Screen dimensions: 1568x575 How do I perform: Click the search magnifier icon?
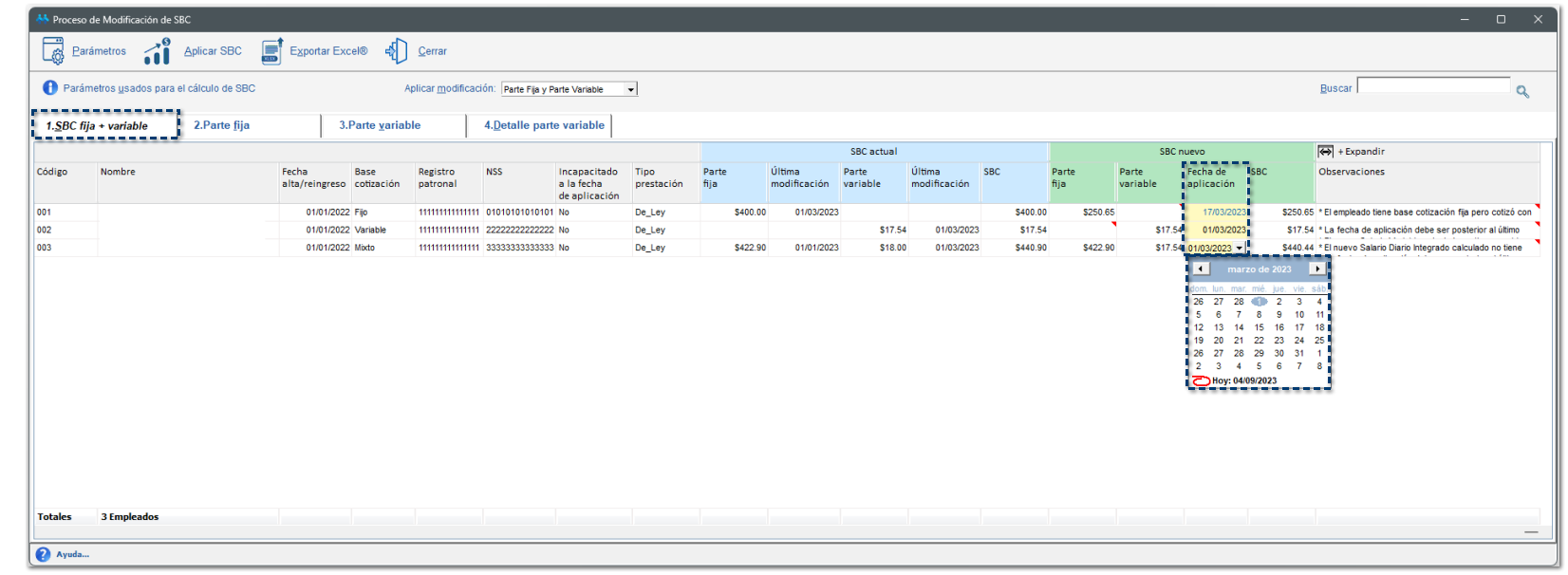[x=1522, y=91]
